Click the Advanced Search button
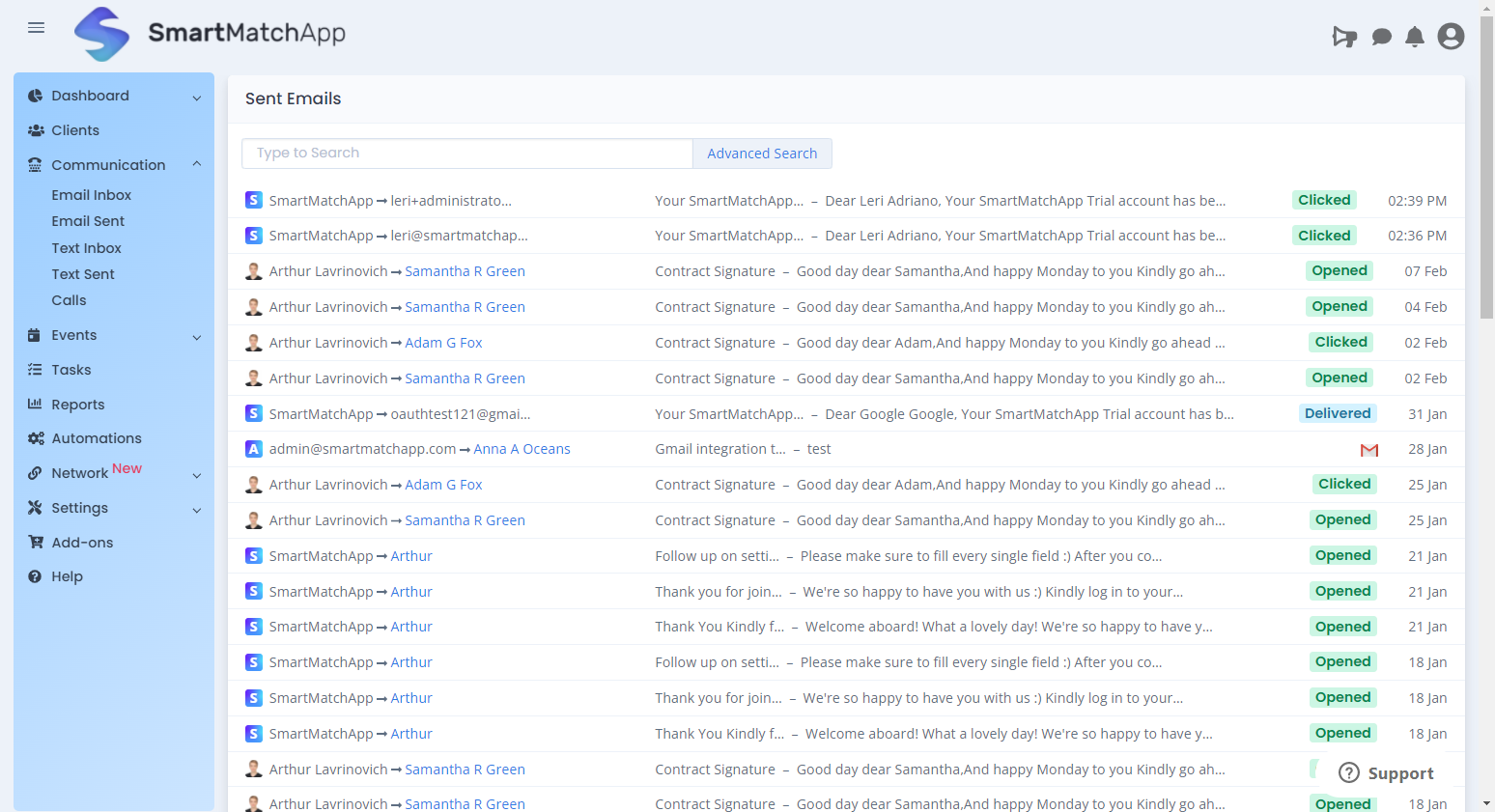This screenshot has width=1495, height=812. pos(762,153)
